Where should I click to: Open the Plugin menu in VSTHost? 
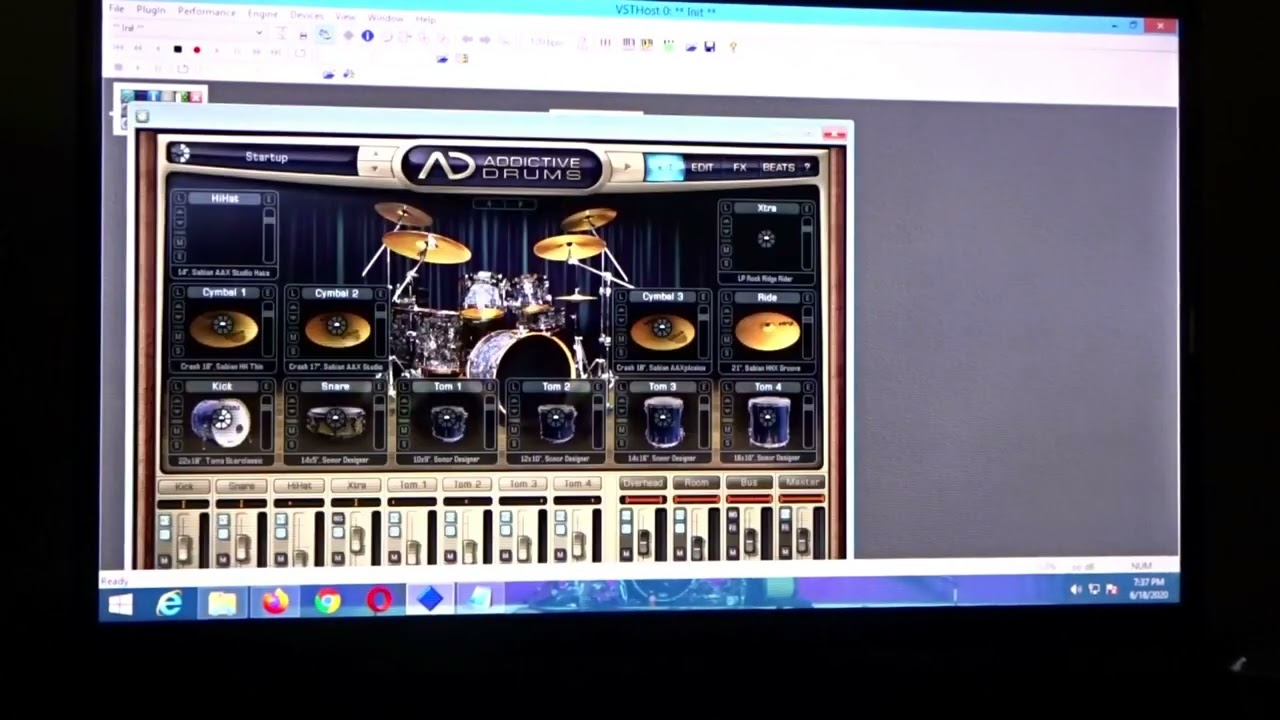[x=151, y=10]
